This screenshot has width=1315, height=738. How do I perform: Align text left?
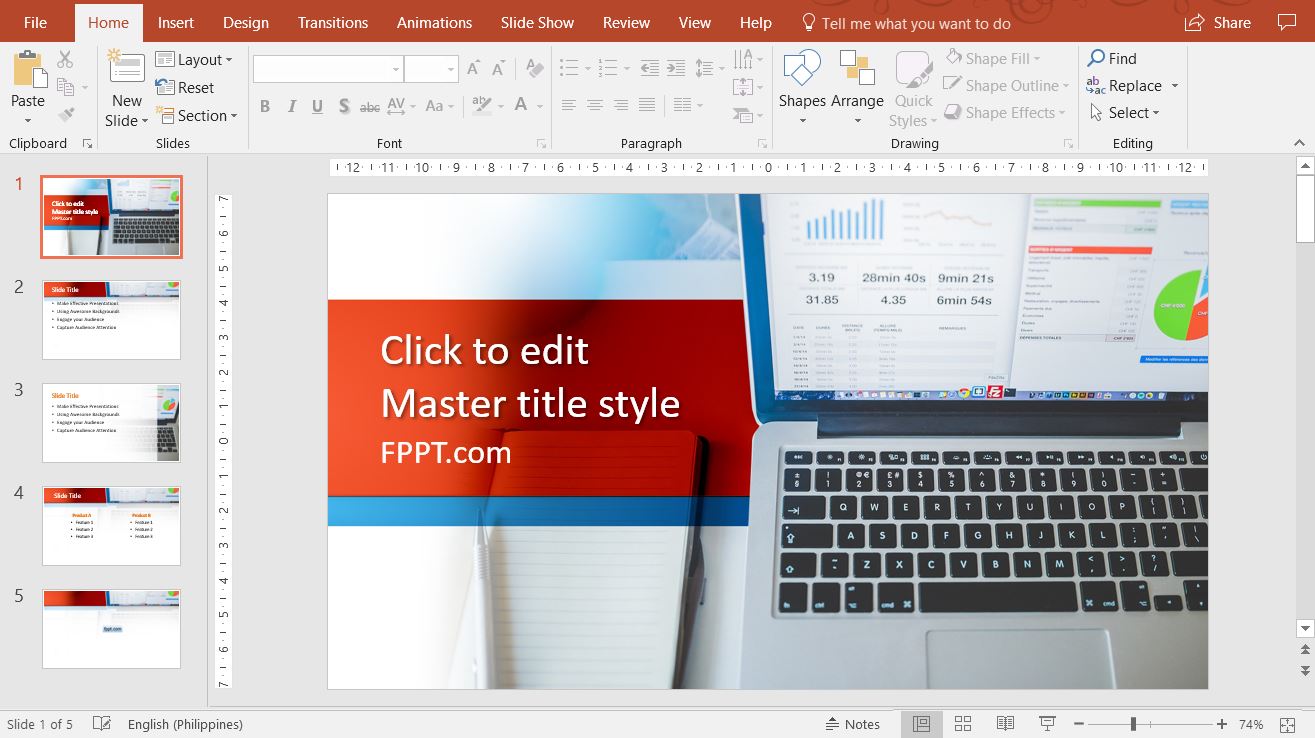568,105
